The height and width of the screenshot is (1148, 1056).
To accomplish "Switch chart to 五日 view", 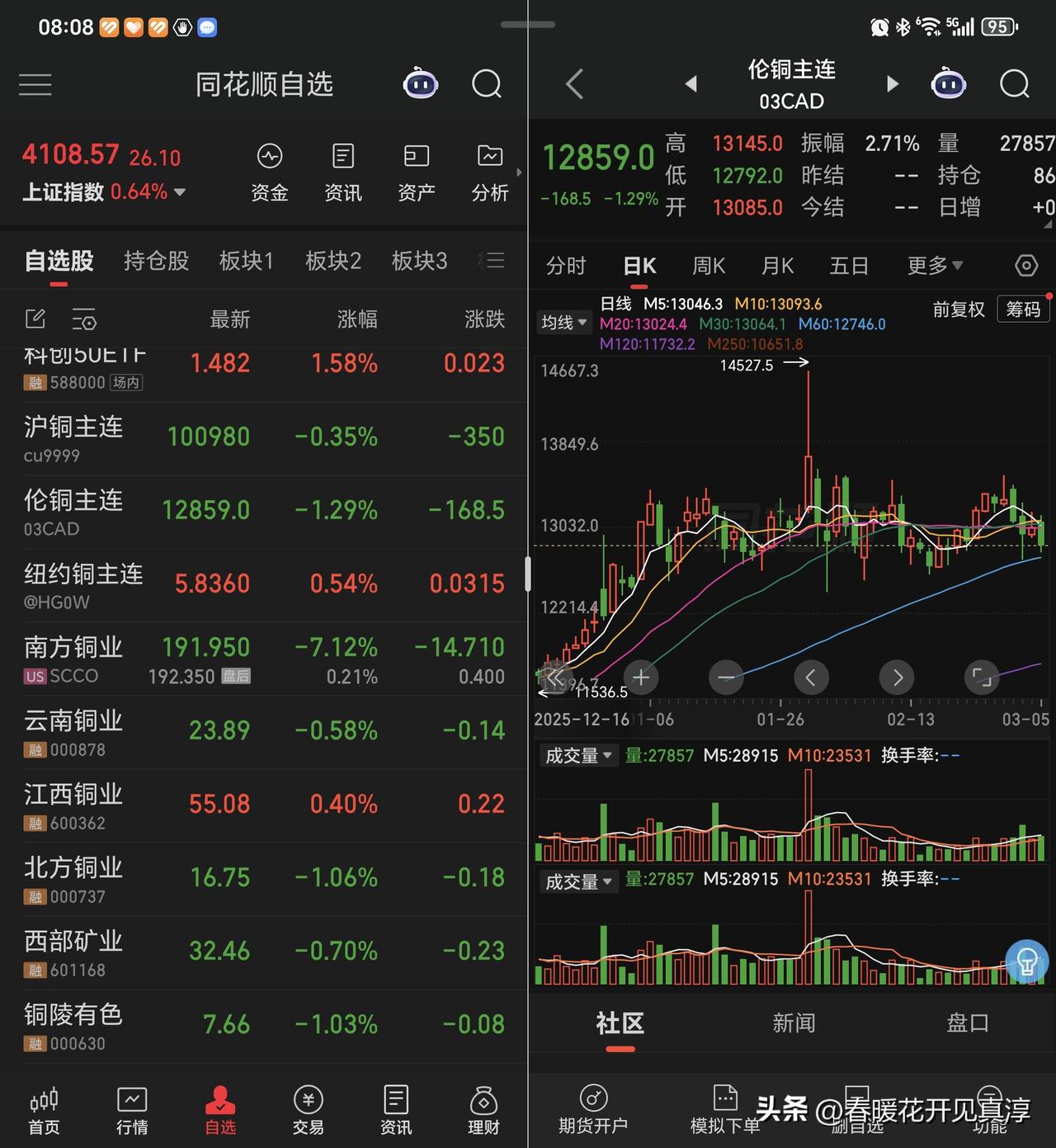I will [x=849, y=266].
